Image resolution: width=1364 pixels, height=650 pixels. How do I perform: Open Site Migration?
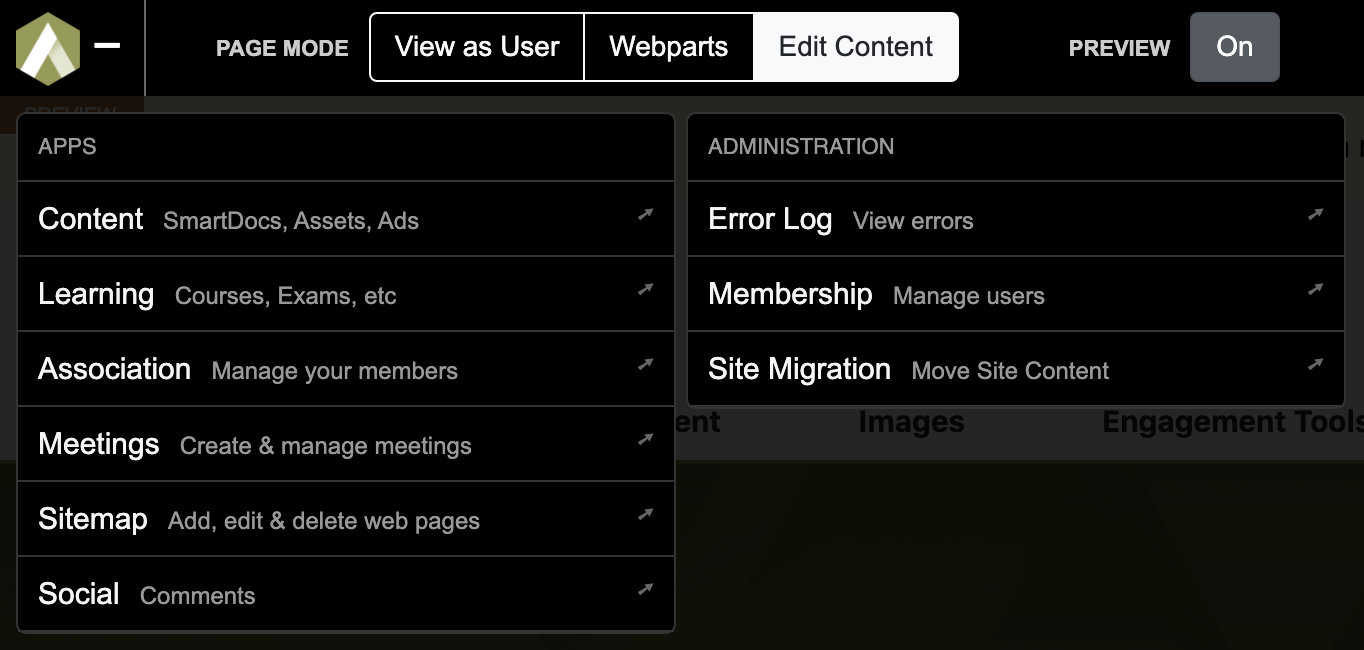1016,369
